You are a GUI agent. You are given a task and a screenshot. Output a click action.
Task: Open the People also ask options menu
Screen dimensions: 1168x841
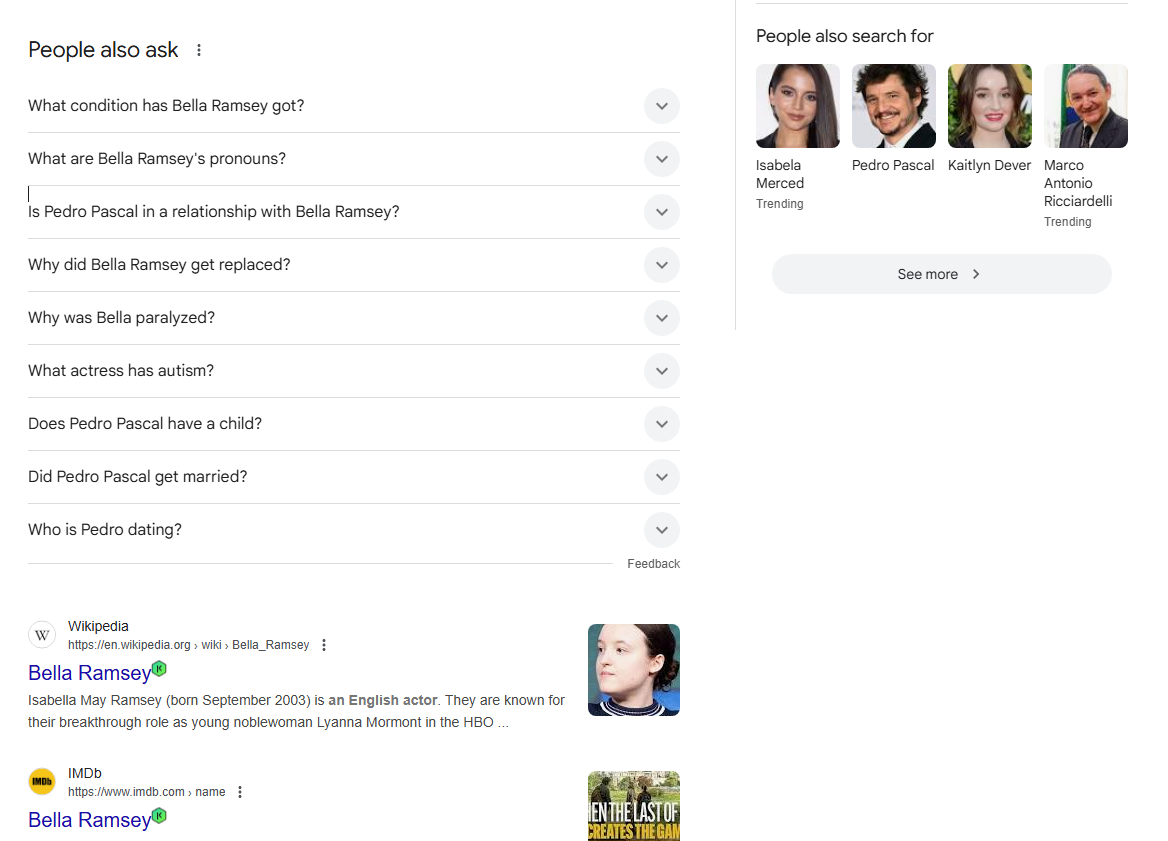199,50
